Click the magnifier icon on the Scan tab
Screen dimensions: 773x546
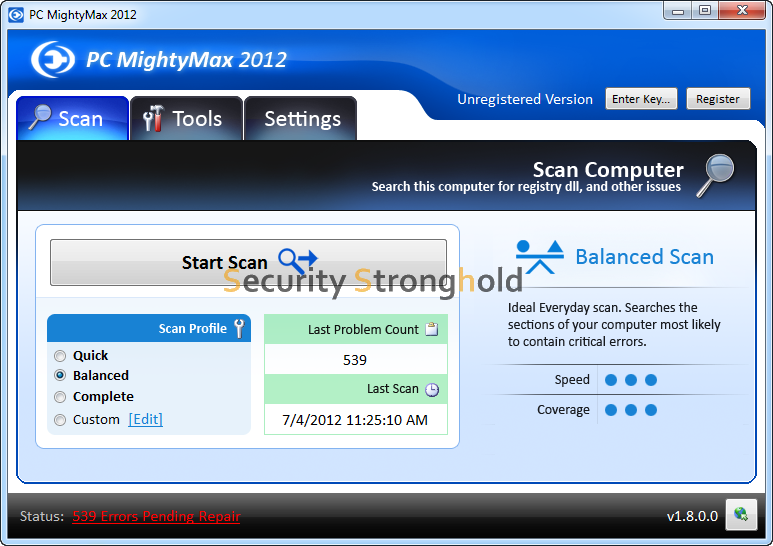pos(39,117)
